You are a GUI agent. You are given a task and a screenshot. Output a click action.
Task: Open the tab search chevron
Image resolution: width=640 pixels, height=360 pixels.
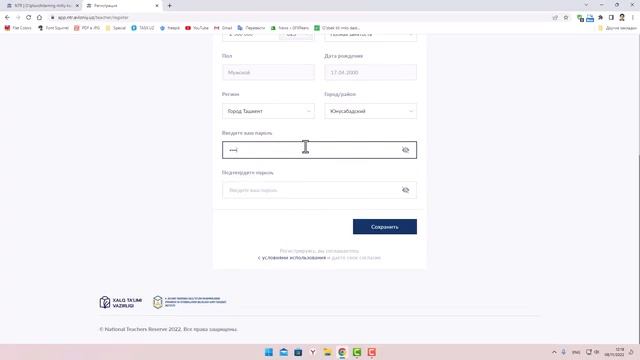click(586, 5)
